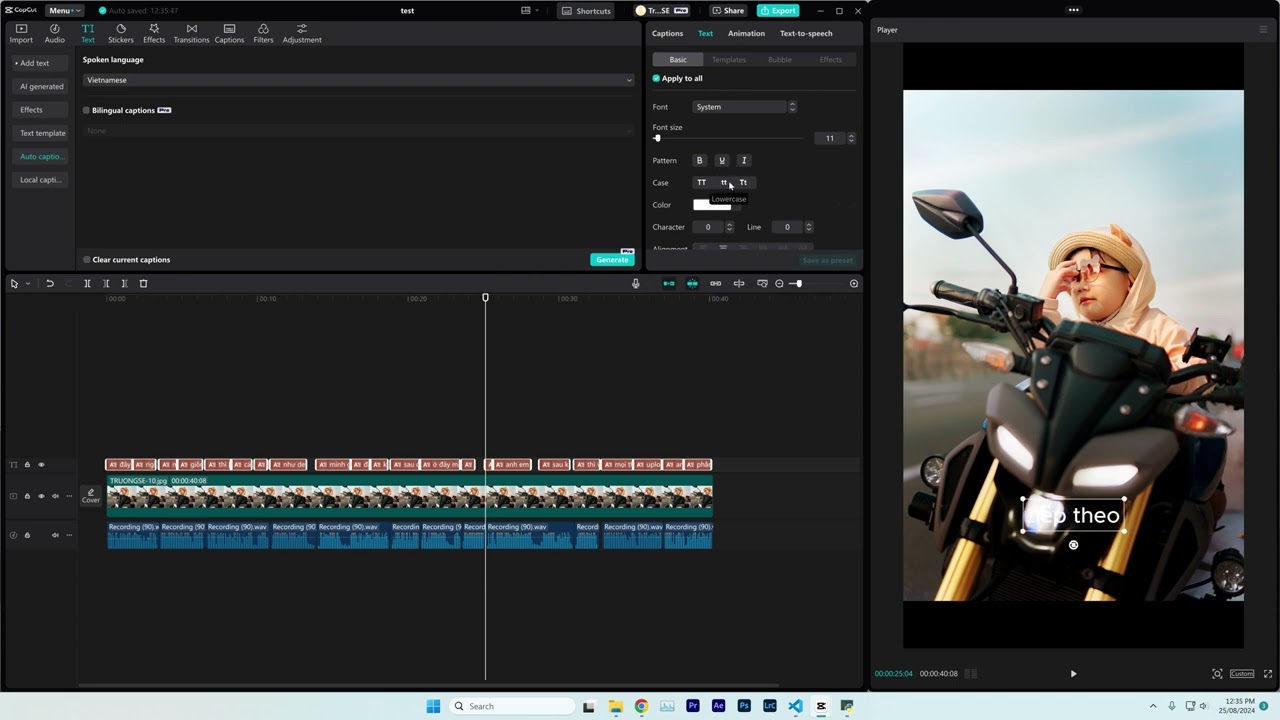Hide the caption text track
This screenshot has width=1280, height=720.
pos(41,465)
